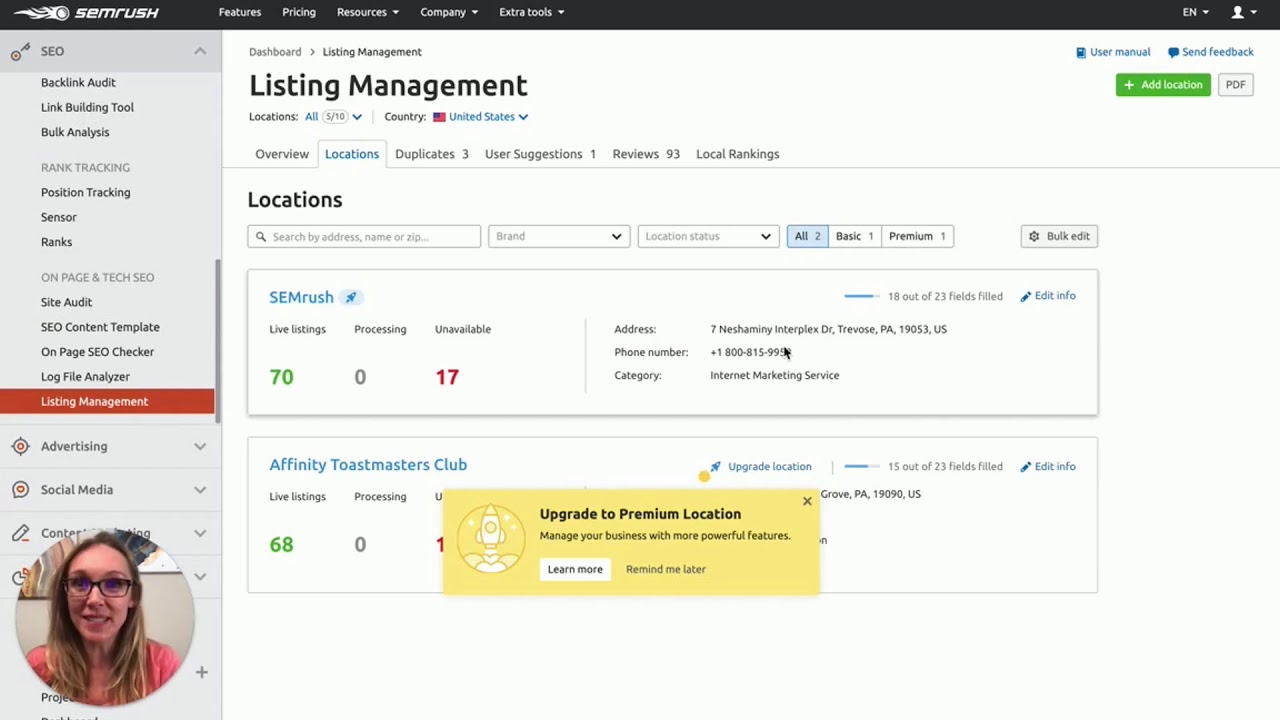Open the Features menu item
1280x720 pixels.
240,12
